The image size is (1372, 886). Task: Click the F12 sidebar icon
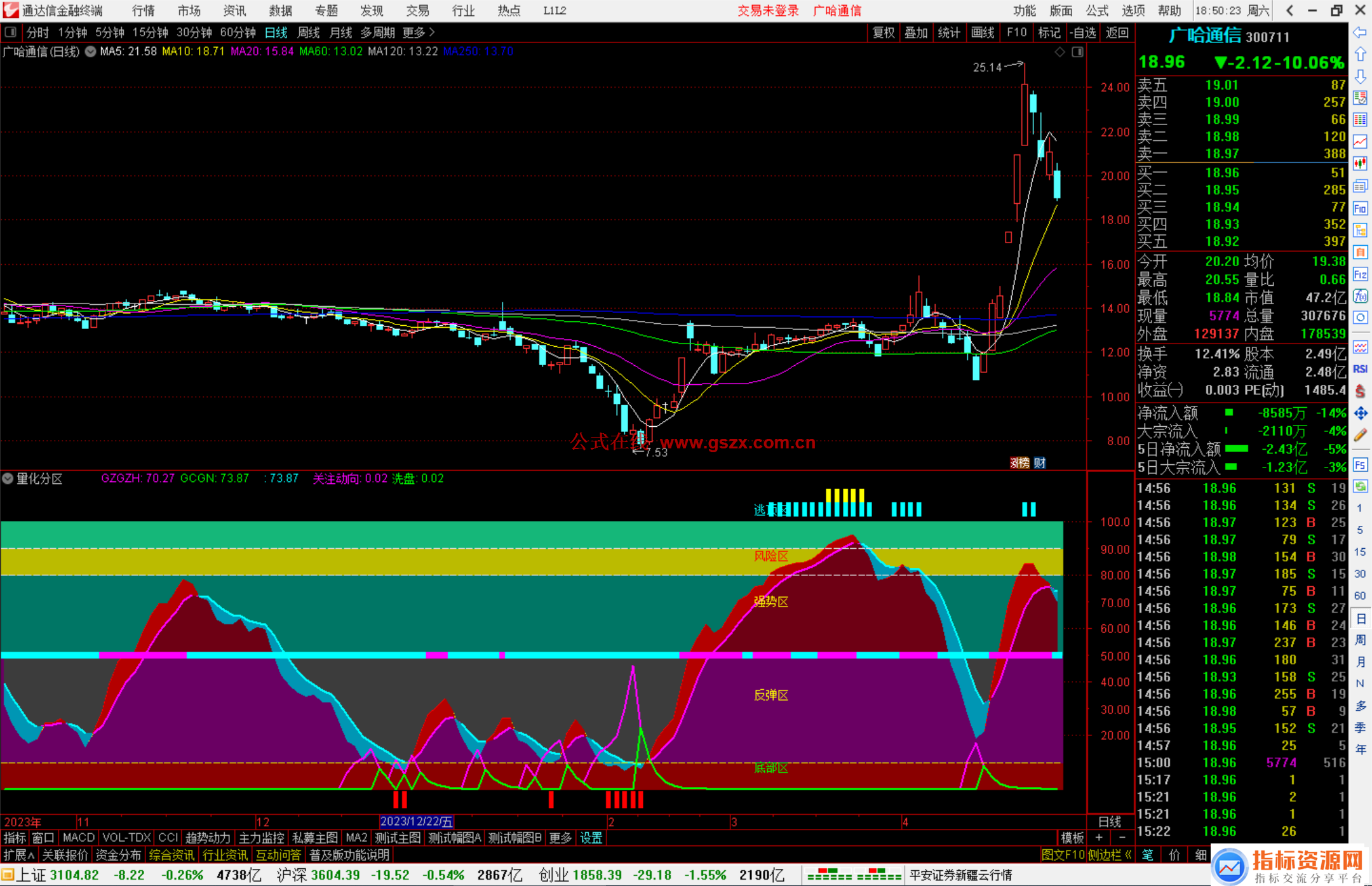(x=1360, y=274)
